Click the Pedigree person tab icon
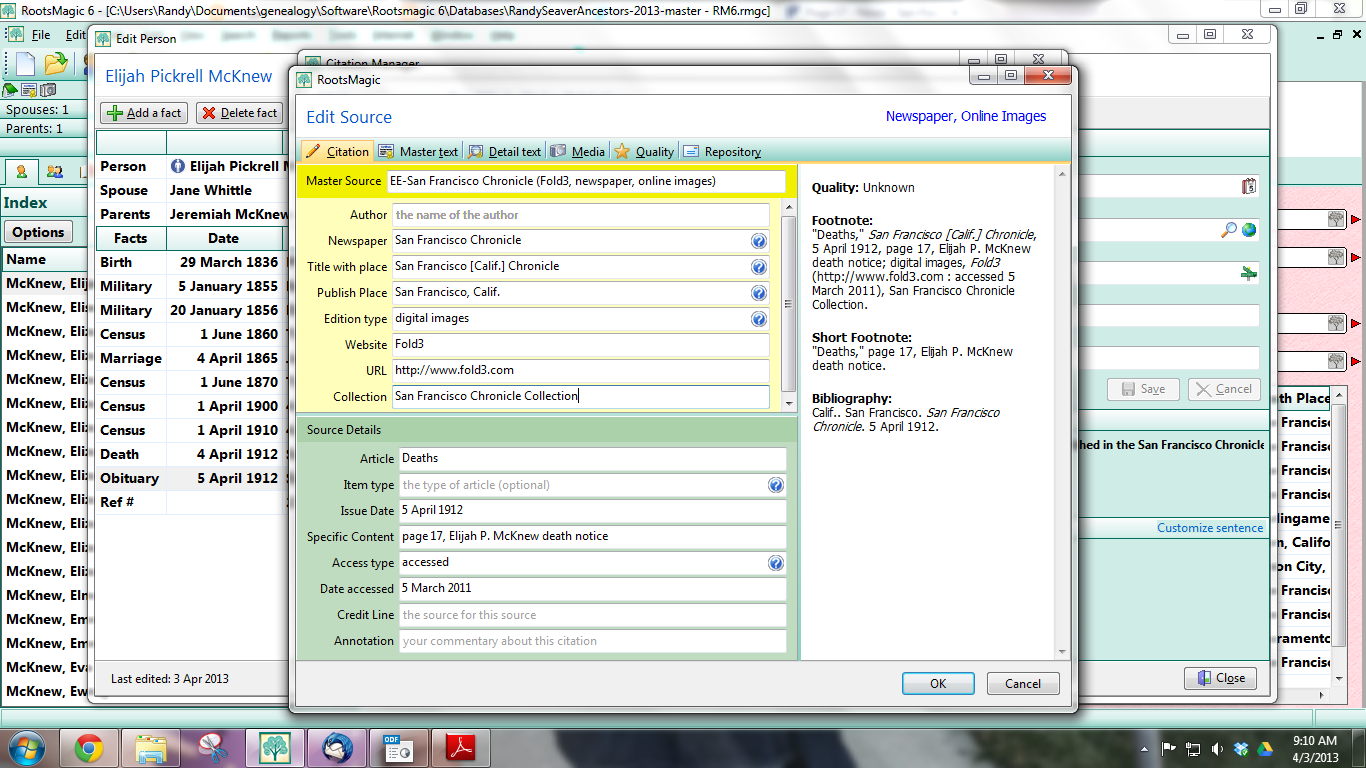 21,171
